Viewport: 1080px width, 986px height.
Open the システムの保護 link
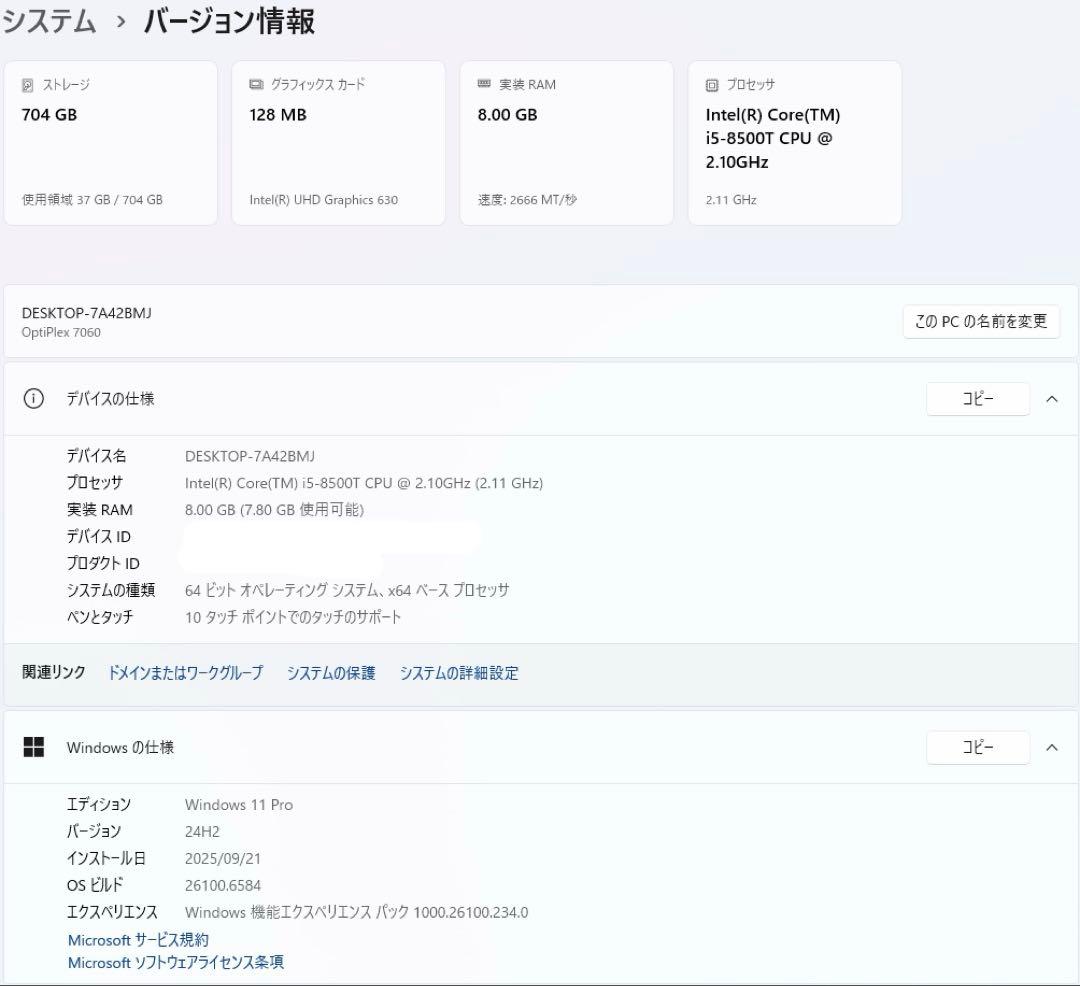331,673
